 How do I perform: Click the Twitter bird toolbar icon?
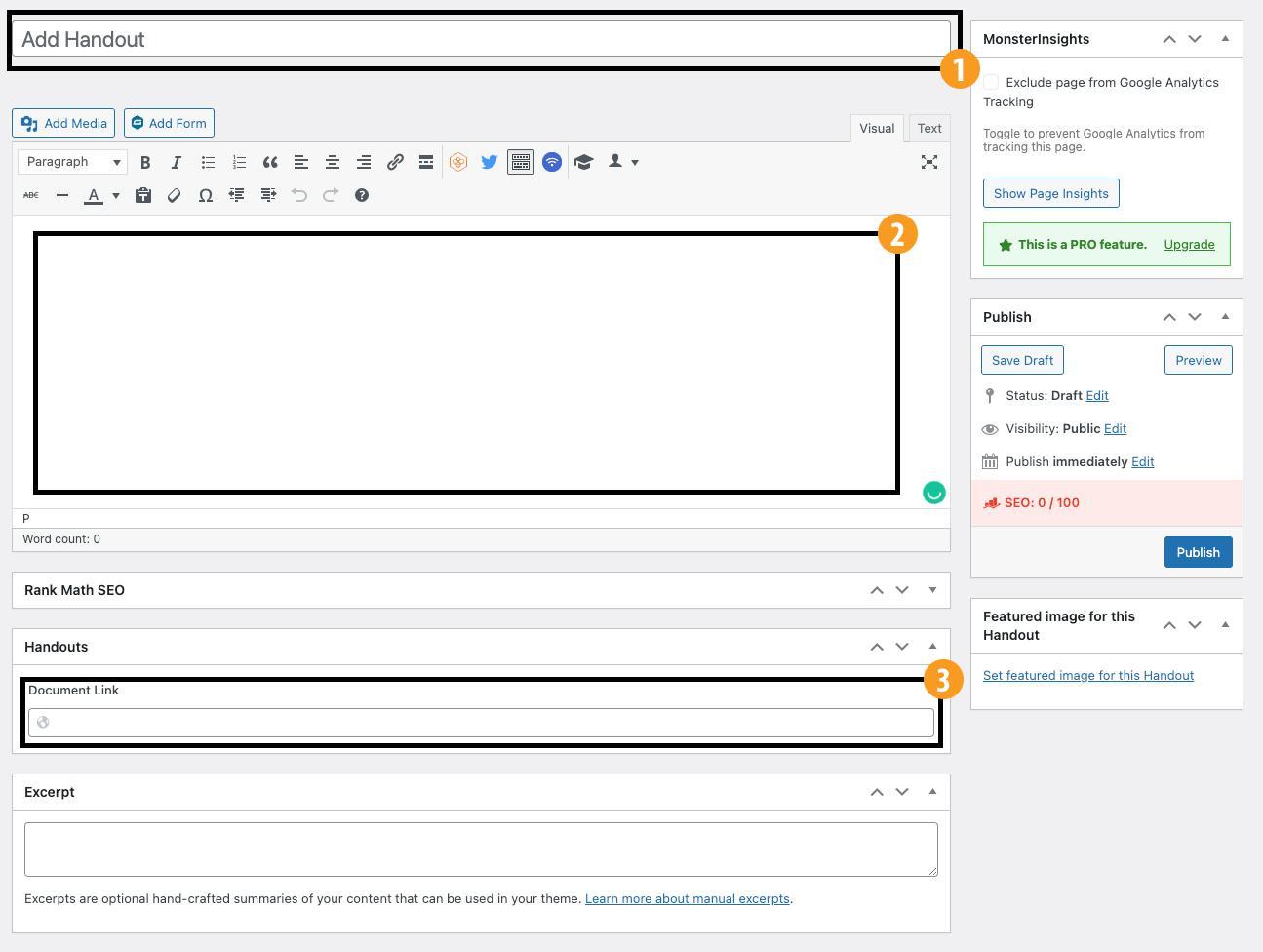click(490, 162)
